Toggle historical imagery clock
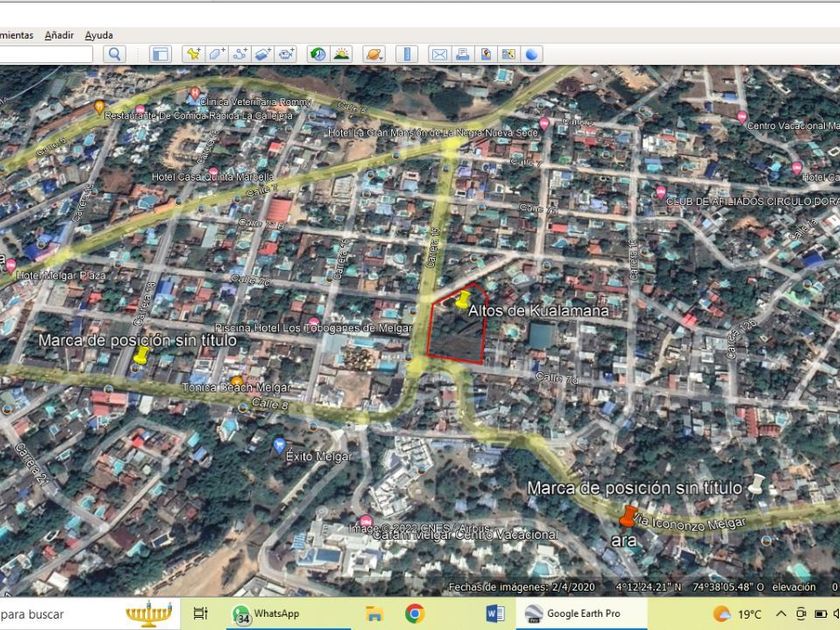 click(318, 54)
